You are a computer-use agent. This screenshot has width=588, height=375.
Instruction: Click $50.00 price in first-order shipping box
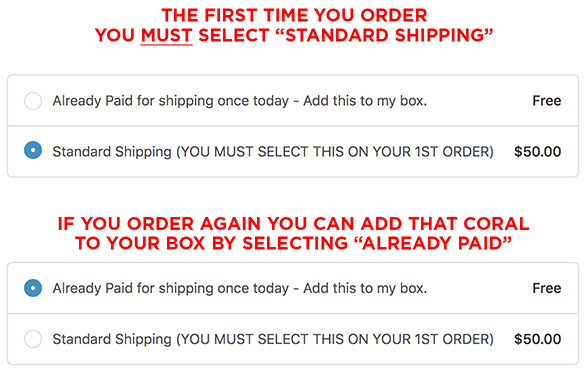pos(537,152)
